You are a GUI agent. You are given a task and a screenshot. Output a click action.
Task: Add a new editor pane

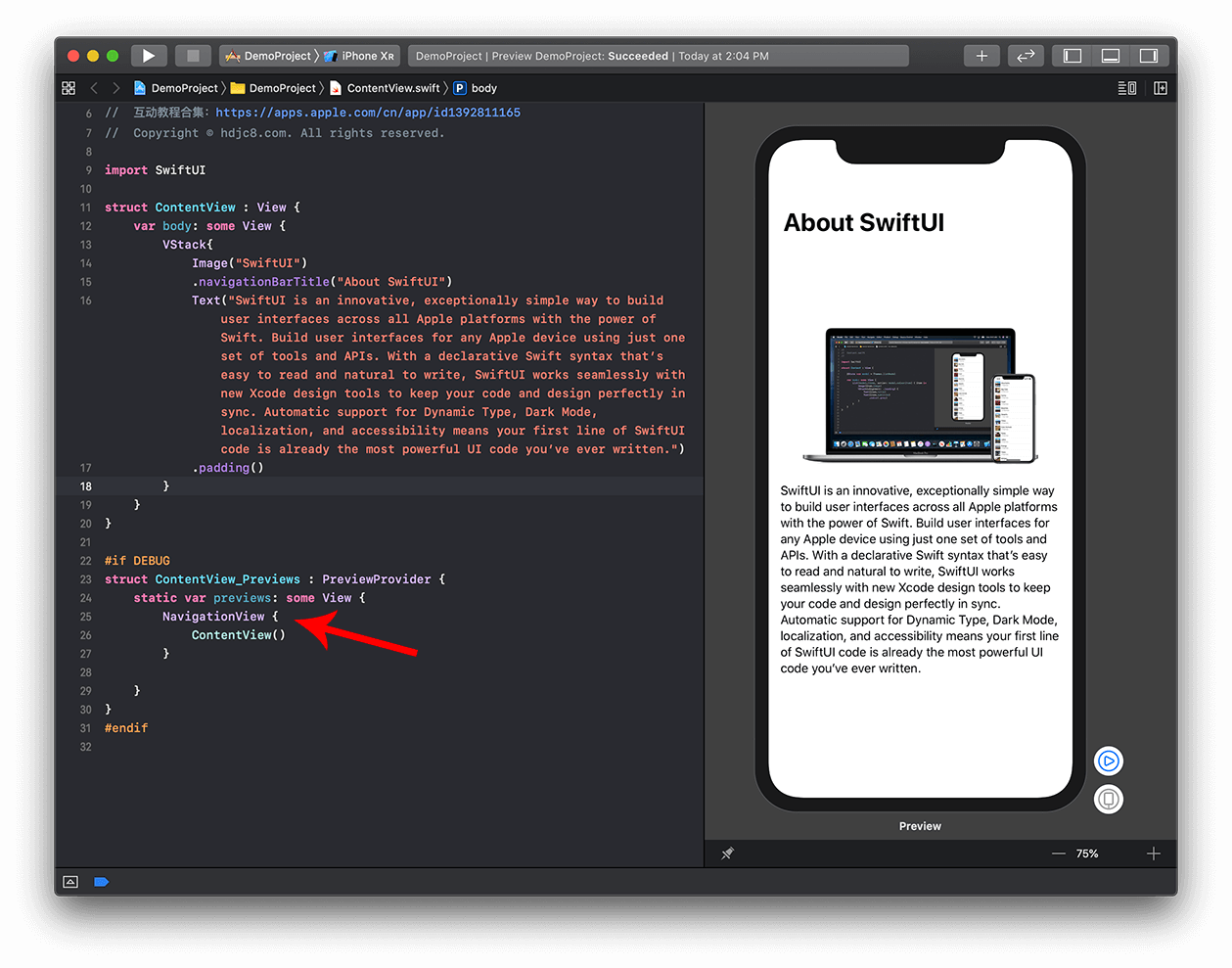[1161, 88]
